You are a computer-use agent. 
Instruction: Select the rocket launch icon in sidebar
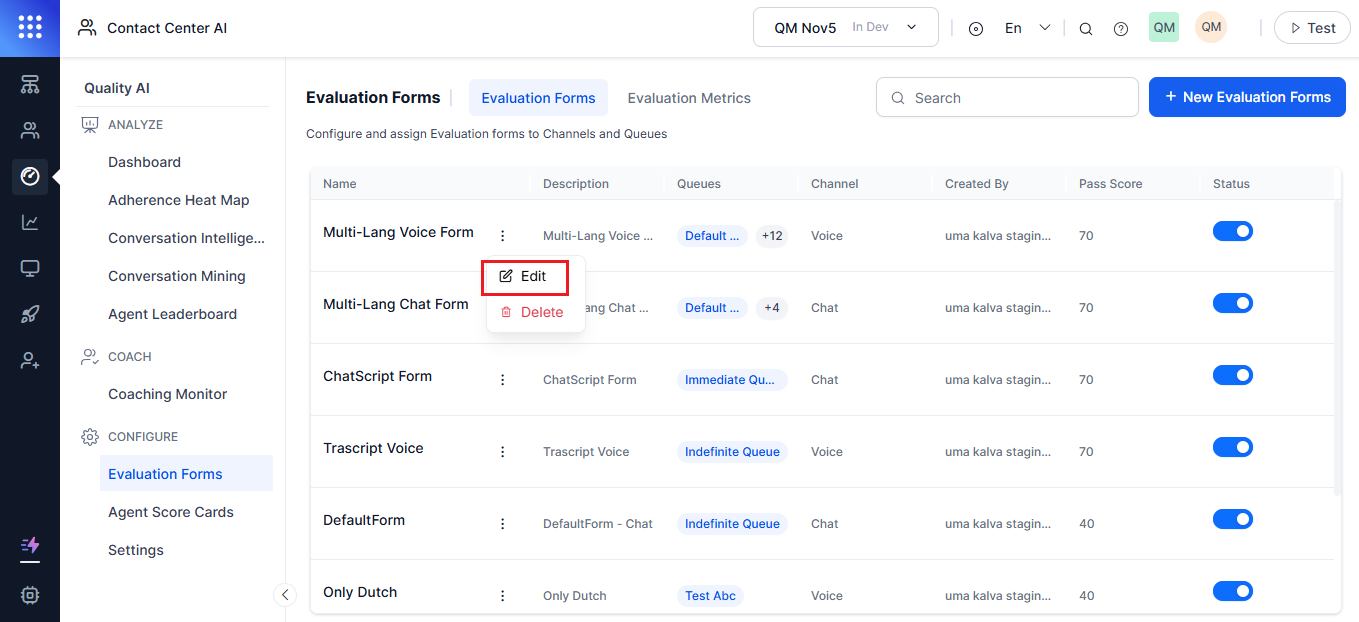click(29, 314)
